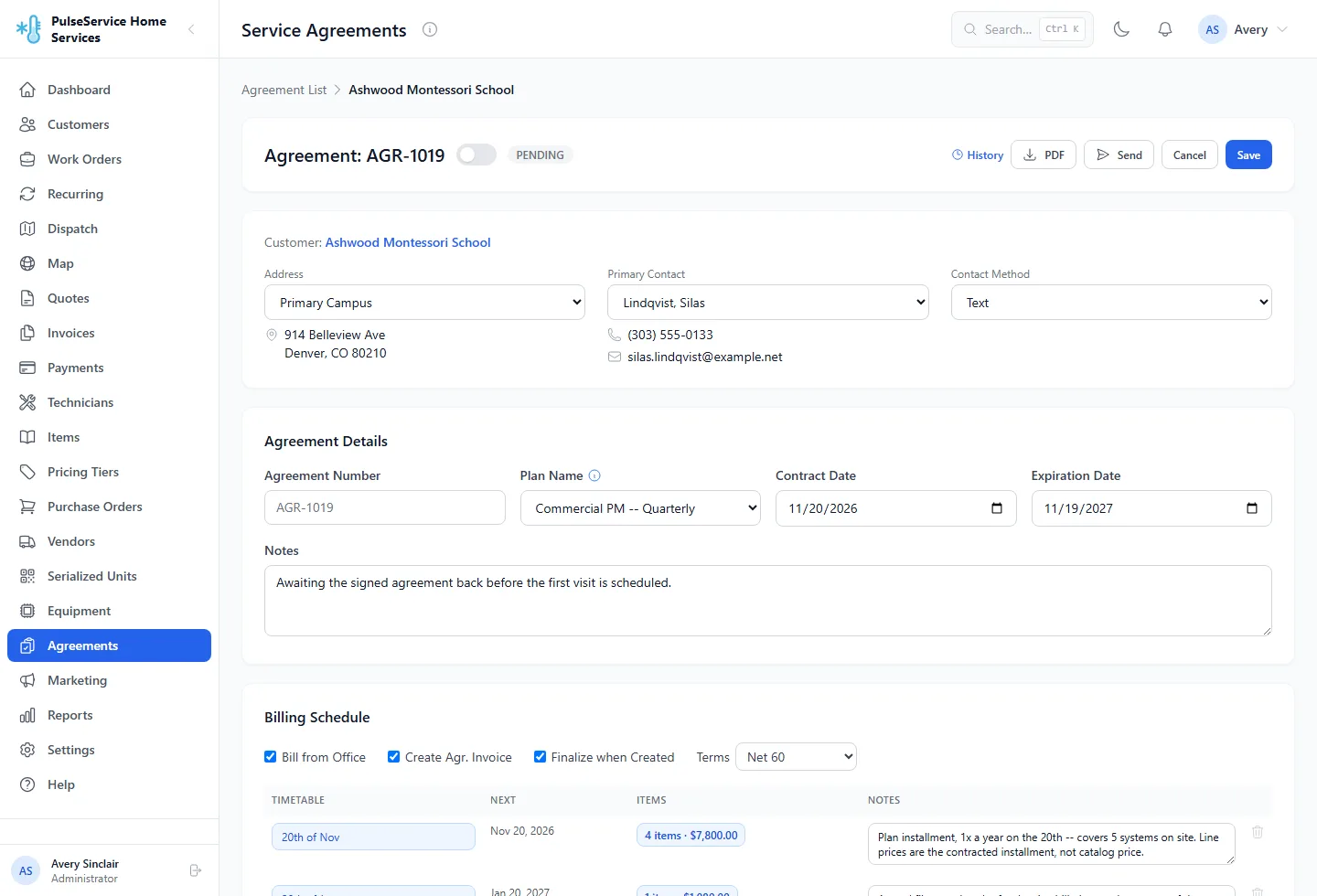
Task: Download the agreement PDF
Action: [x=1044, y=155]
